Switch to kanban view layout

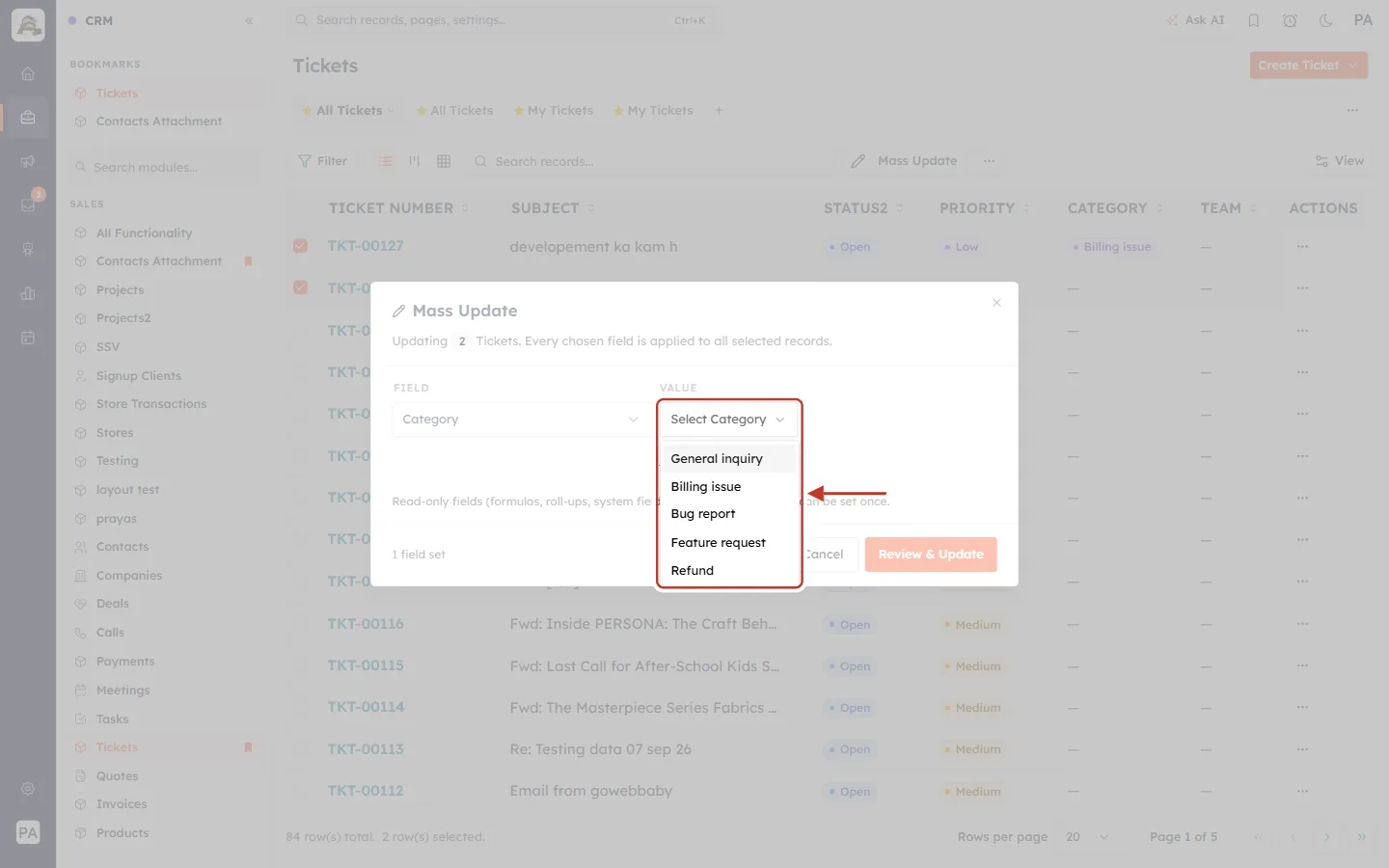[415, 161]
